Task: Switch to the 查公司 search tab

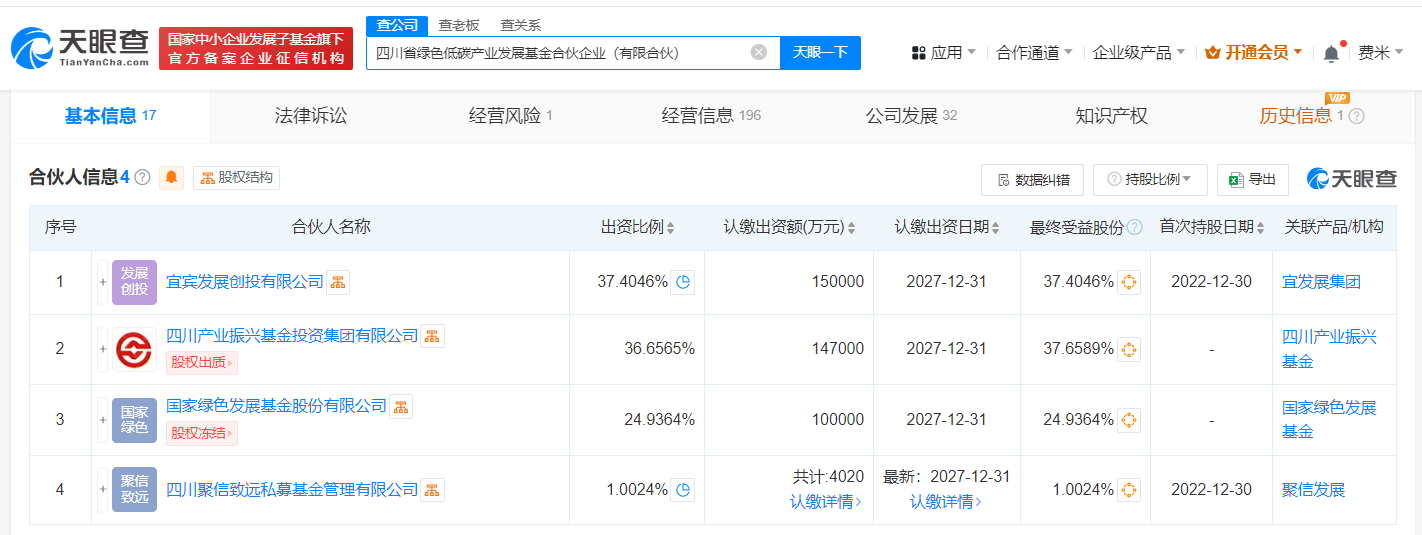Action: click(397, 26)
